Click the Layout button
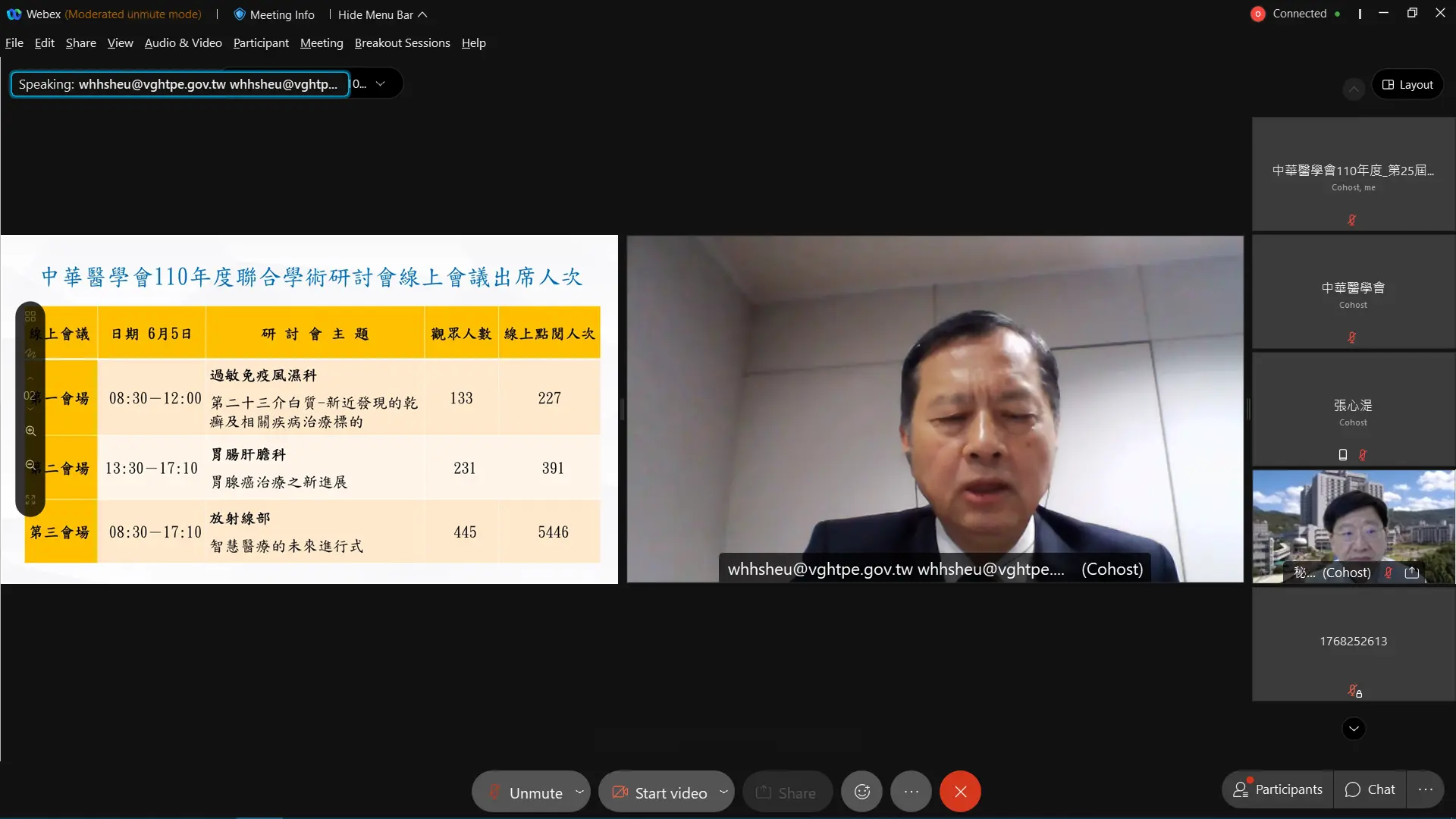This screenshot has width=1456, height=819. pyautogui.click(x=1407, y=85)
